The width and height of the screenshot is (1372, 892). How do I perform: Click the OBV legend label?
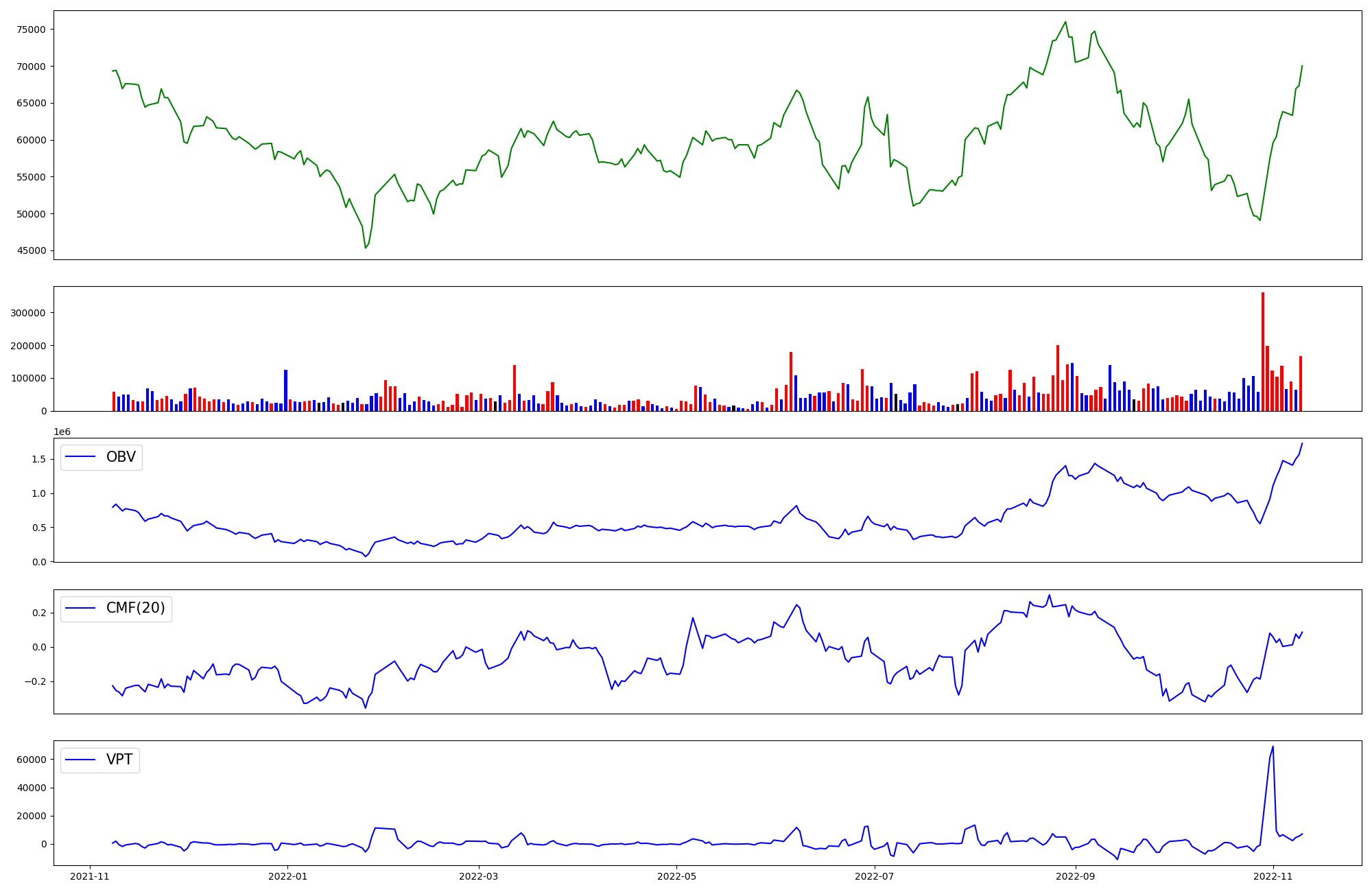(121, 457)
